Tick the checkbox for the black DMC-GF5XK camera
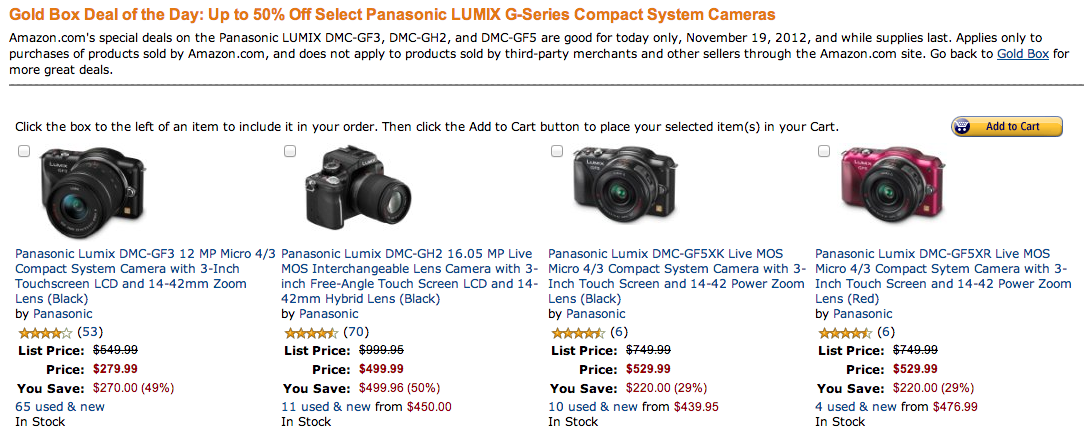1089x436 pixels. [x=557, y=151]
